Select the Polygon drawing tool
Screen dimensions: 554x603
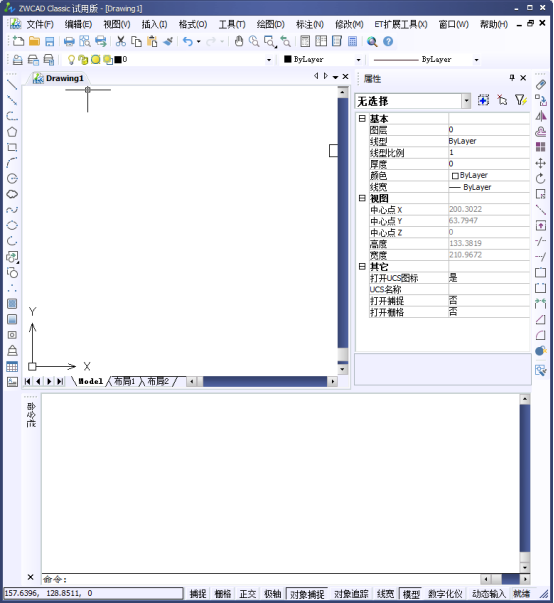(12, 132)
